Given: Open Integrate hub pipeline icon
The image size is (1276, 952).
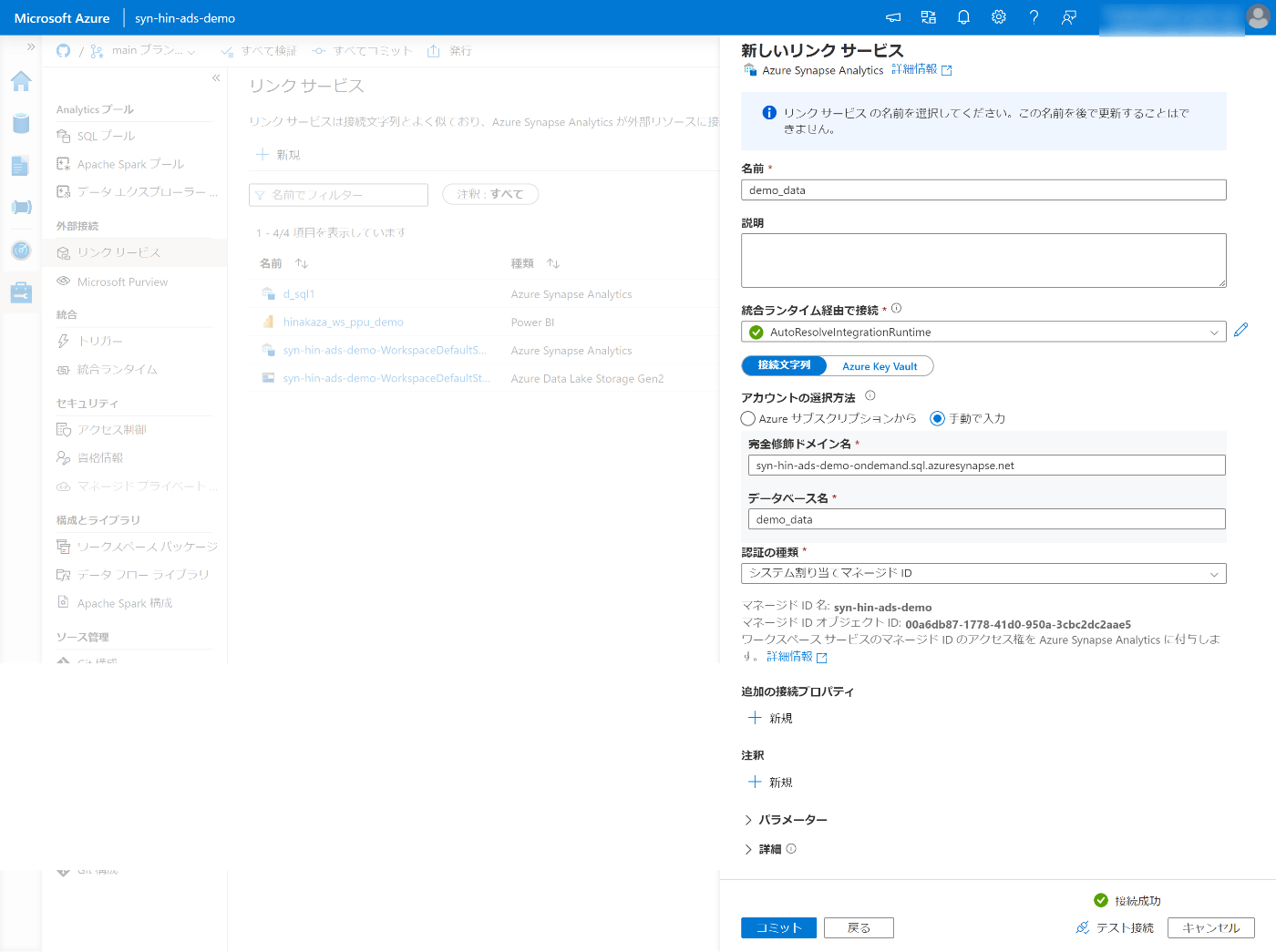Looking at the screenshot, I should (x=21, y=207).
